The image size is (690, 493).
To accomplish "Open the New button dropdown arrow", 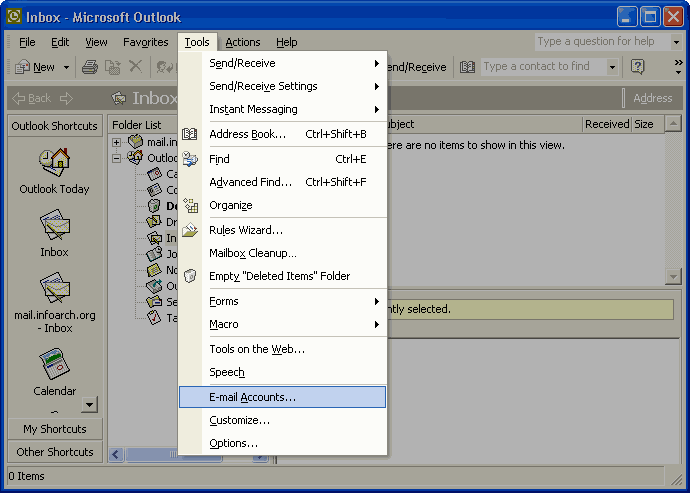I will (x=66, y=67).
